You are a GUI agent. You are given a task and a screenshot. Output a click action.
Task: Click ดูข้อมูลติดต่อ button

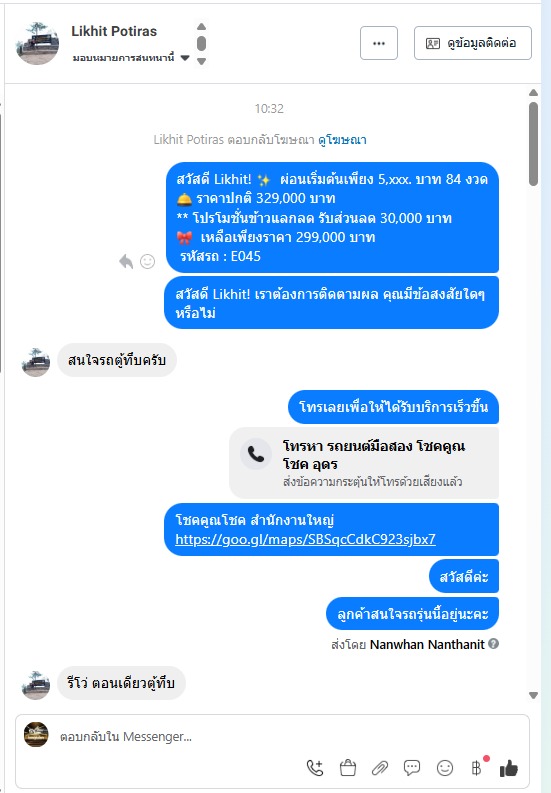473,43
